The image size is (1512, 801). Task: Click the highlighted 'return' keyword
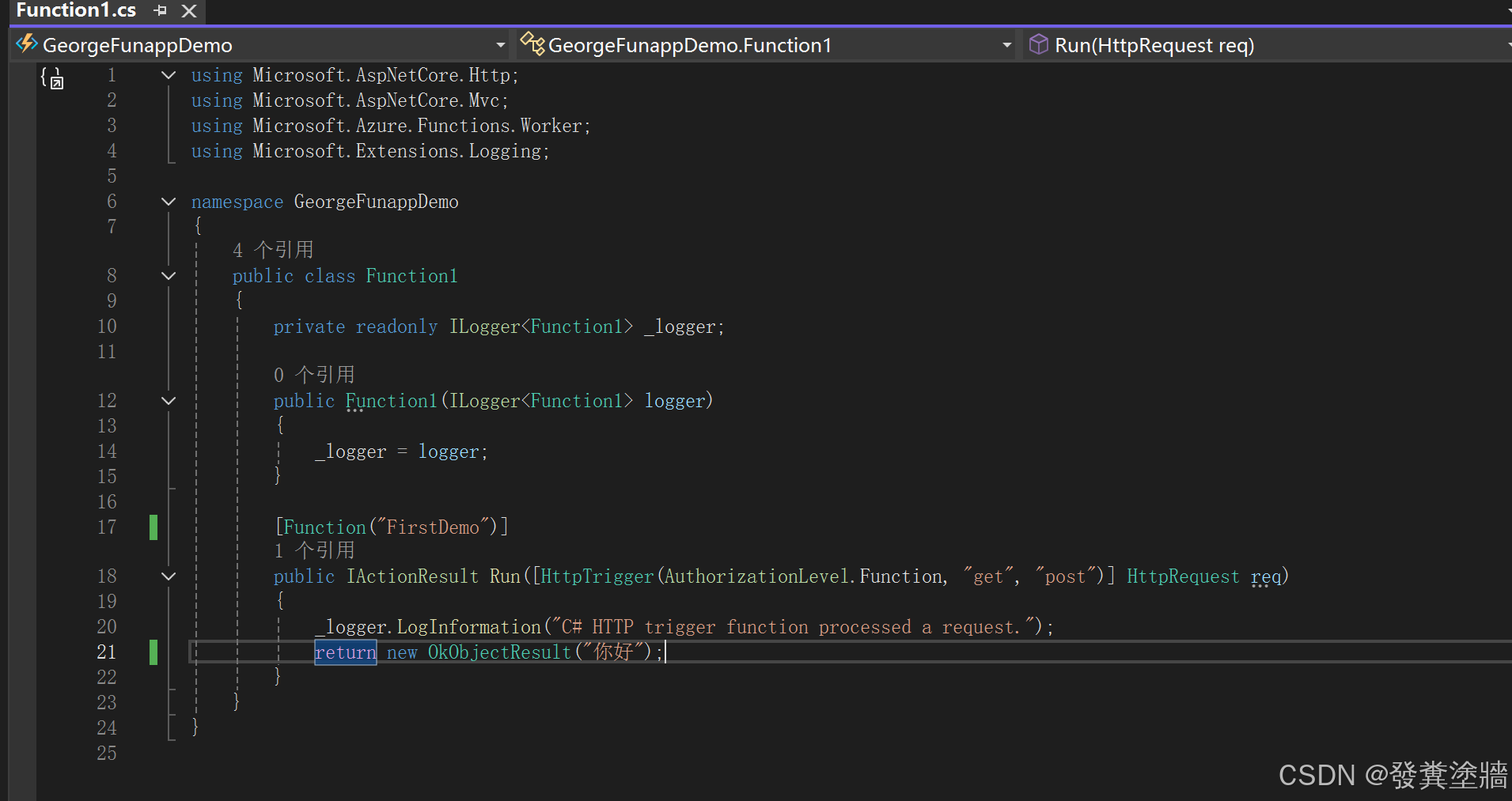coord(346,652)
